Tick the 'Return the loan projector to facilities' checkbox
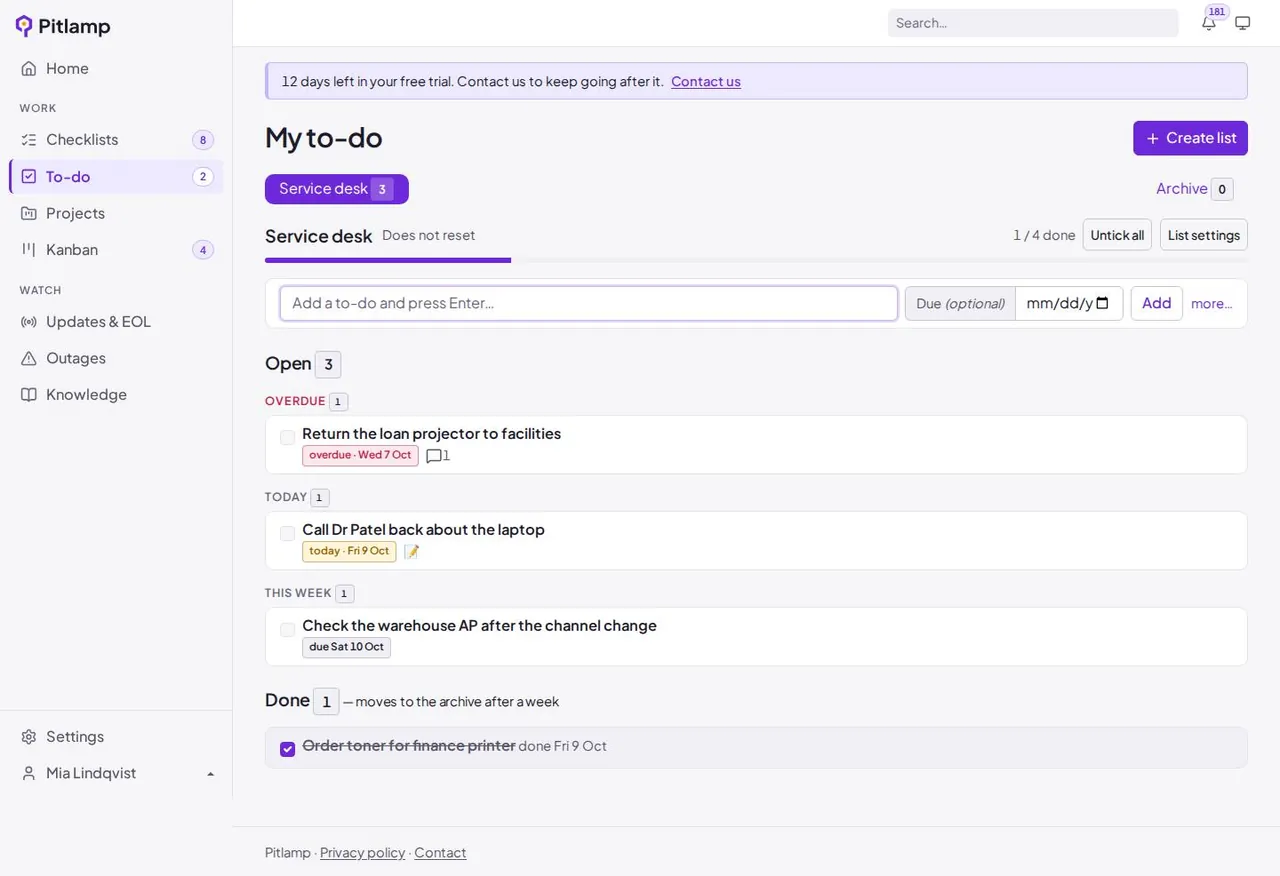1280x876 pixels. 288,438
